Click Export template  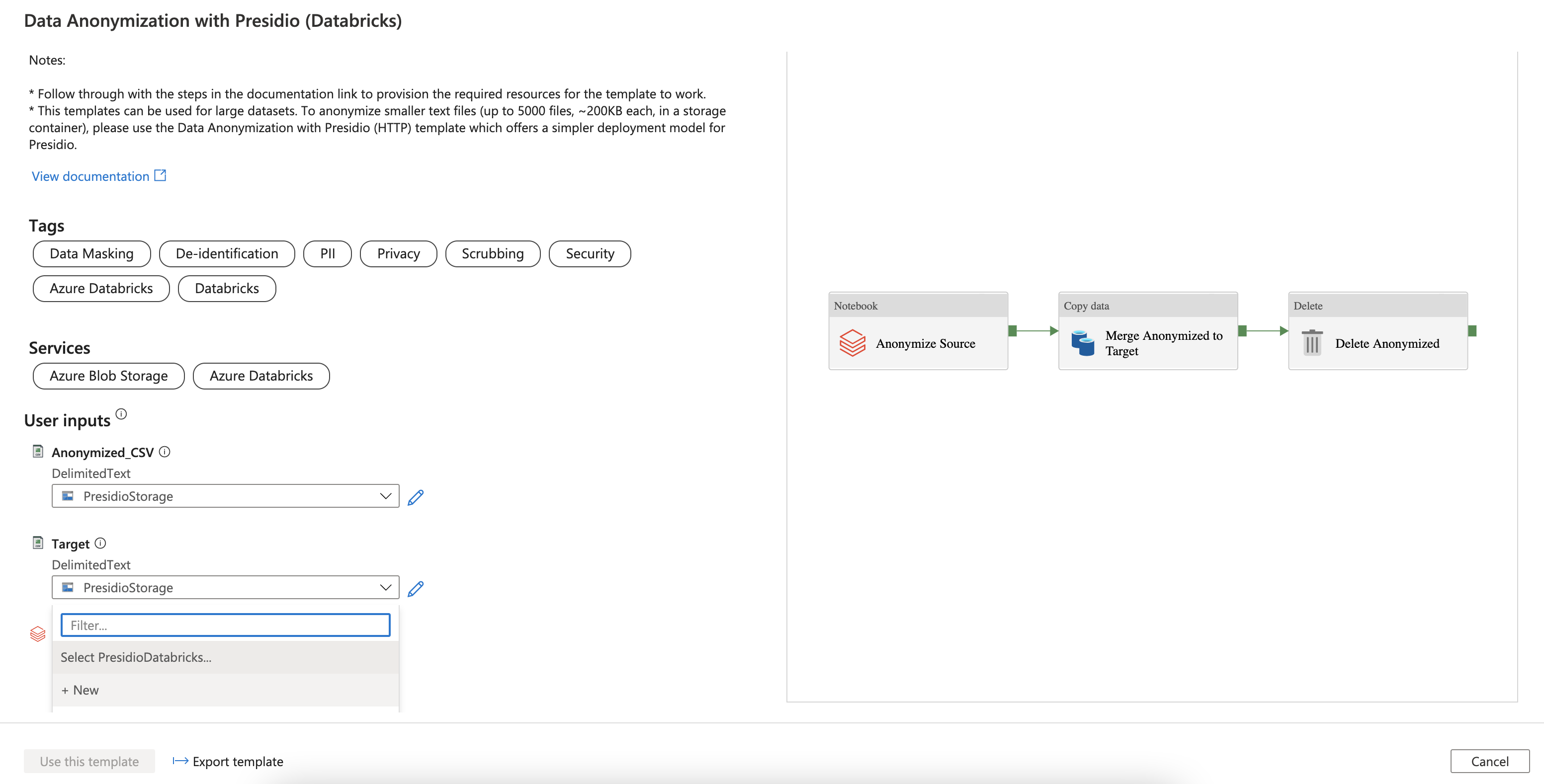coord(228,761)
